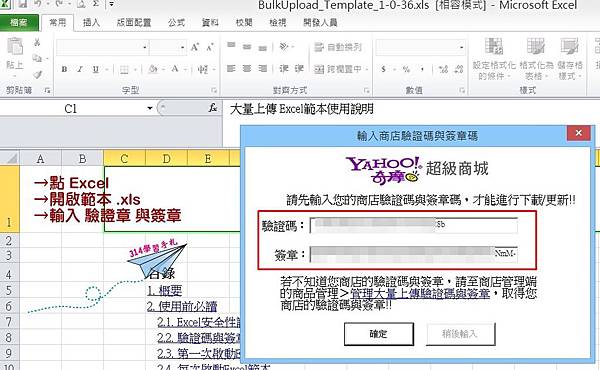Open the File (檔案) tab

tap(18, 23)
